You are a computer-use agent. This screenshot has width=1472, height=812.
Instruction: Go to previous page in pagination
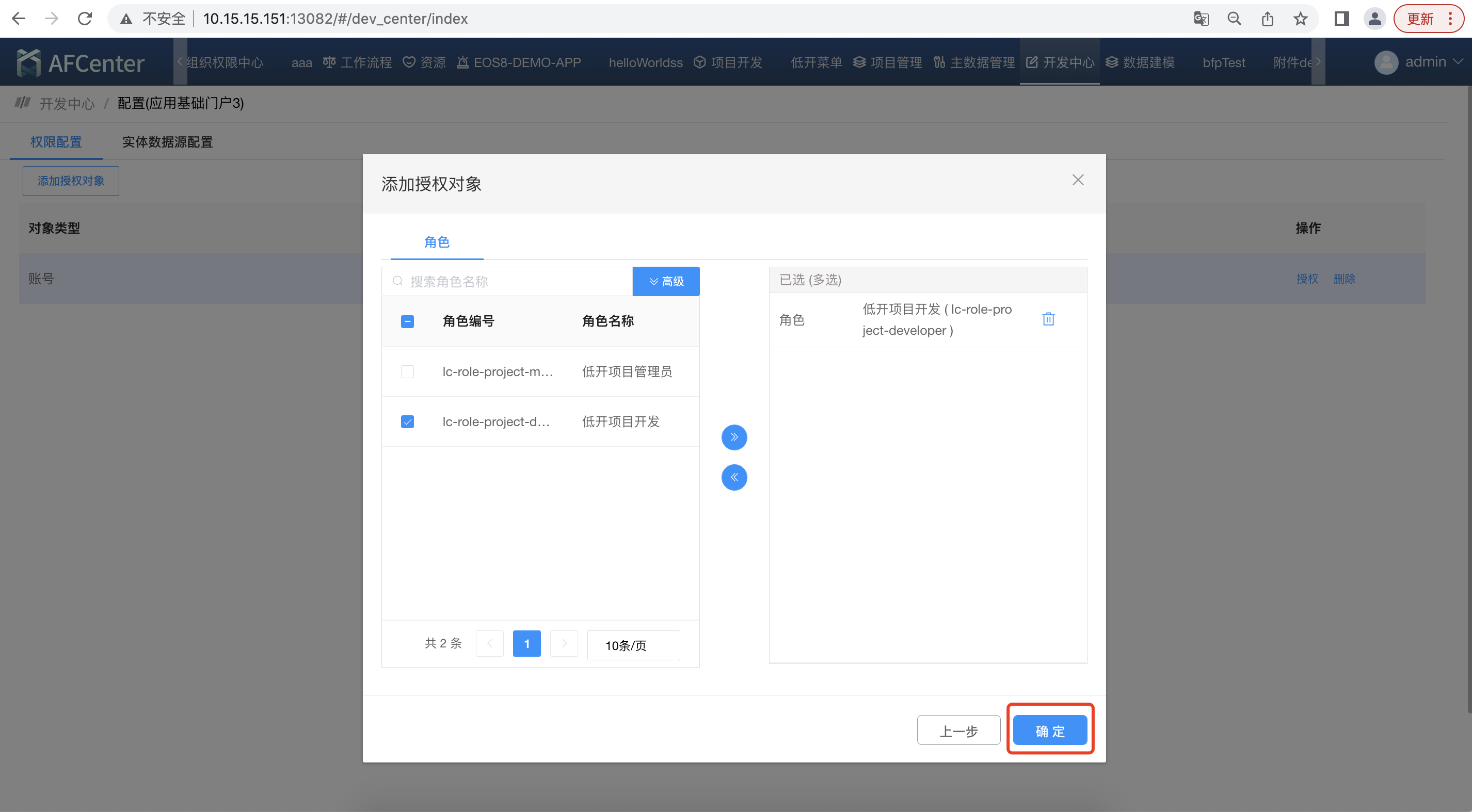pyautogui.click(x=489, y=643)
